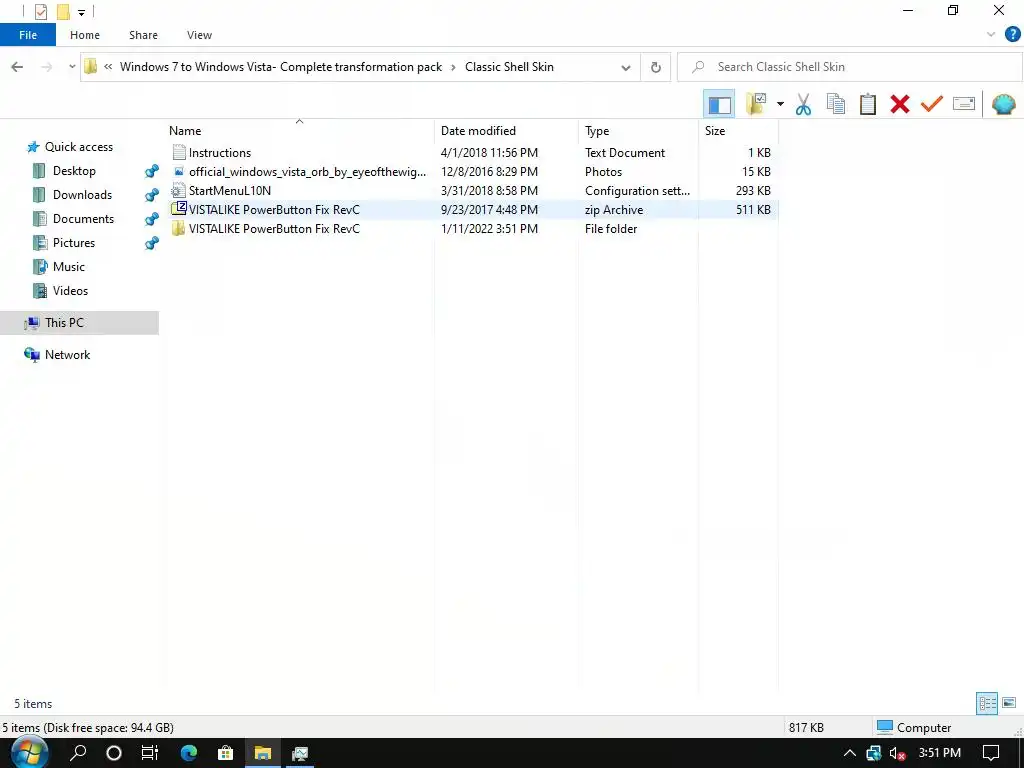The image size is (1024, 768).
Task: Sort files by Type column
Action: [638, 131]
